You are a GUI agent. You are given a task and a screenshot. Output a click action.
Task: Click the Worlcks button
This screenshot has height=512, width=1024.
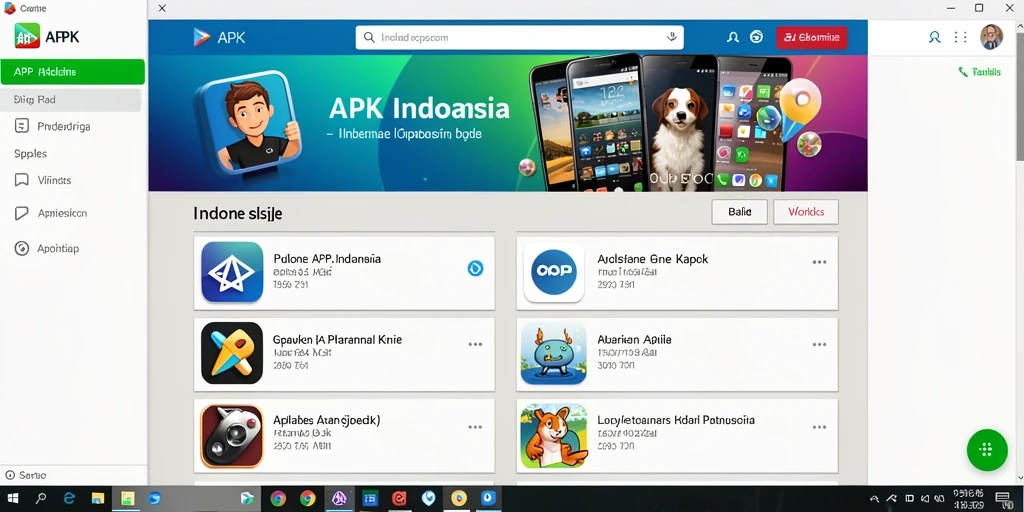coord(806,212)
